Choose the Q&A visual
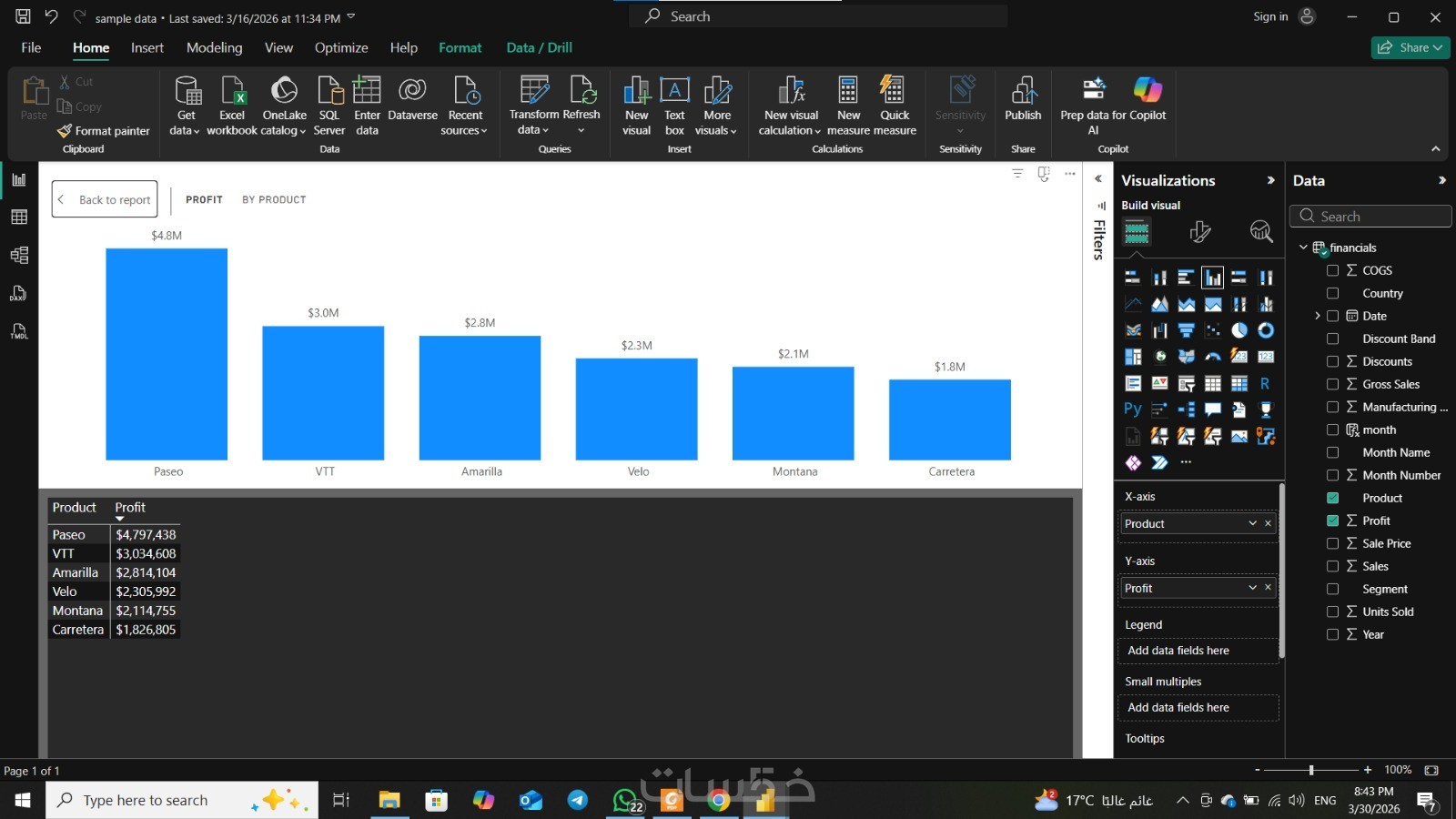Viewport: 1456px width, 819px height. (x=1213, y=409)
